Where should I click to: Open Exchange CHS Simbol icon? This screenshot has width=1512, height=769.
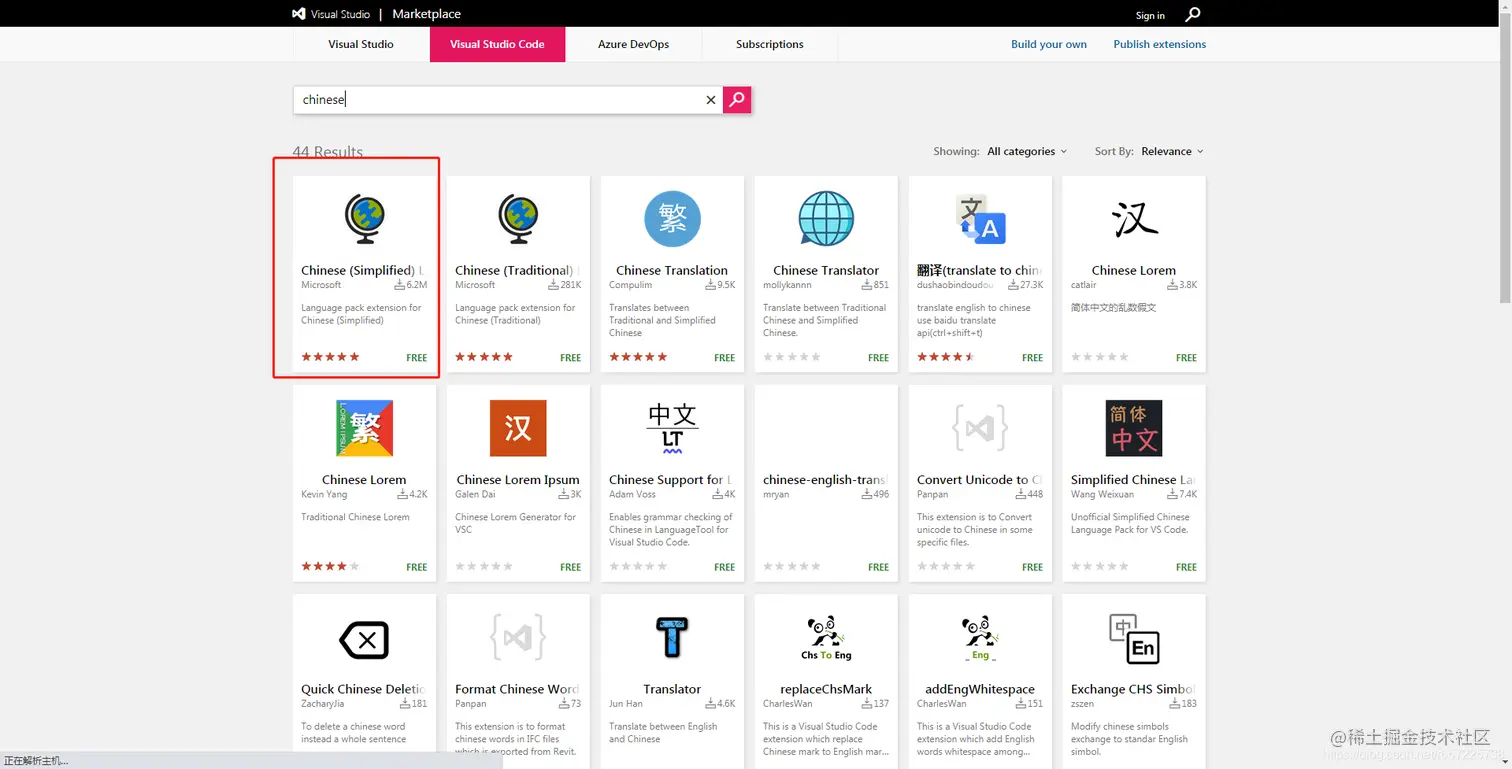1134,639
